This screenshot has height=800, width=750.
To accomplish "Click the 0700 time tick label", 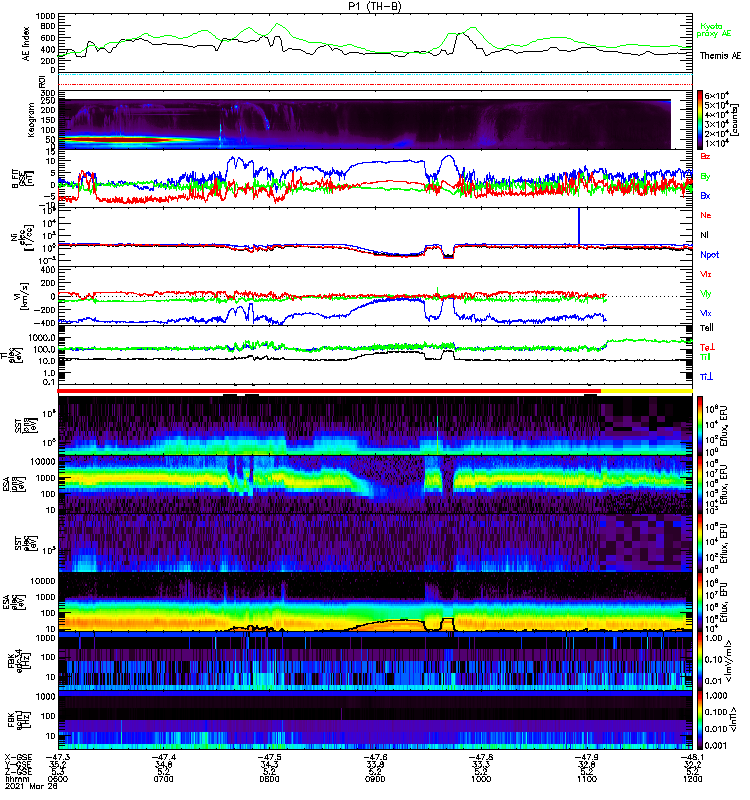I will (x=163, y=779).
